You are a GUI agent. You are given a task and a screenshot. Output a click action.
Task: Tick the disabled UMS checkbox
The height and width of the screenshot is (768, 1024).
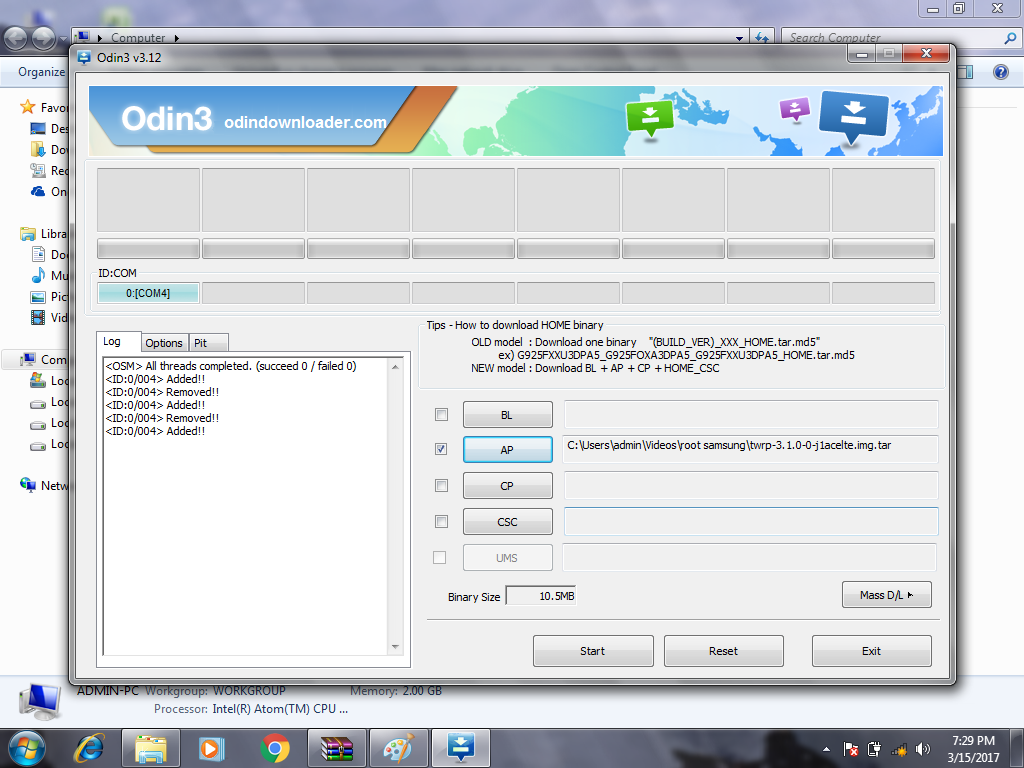440,557
